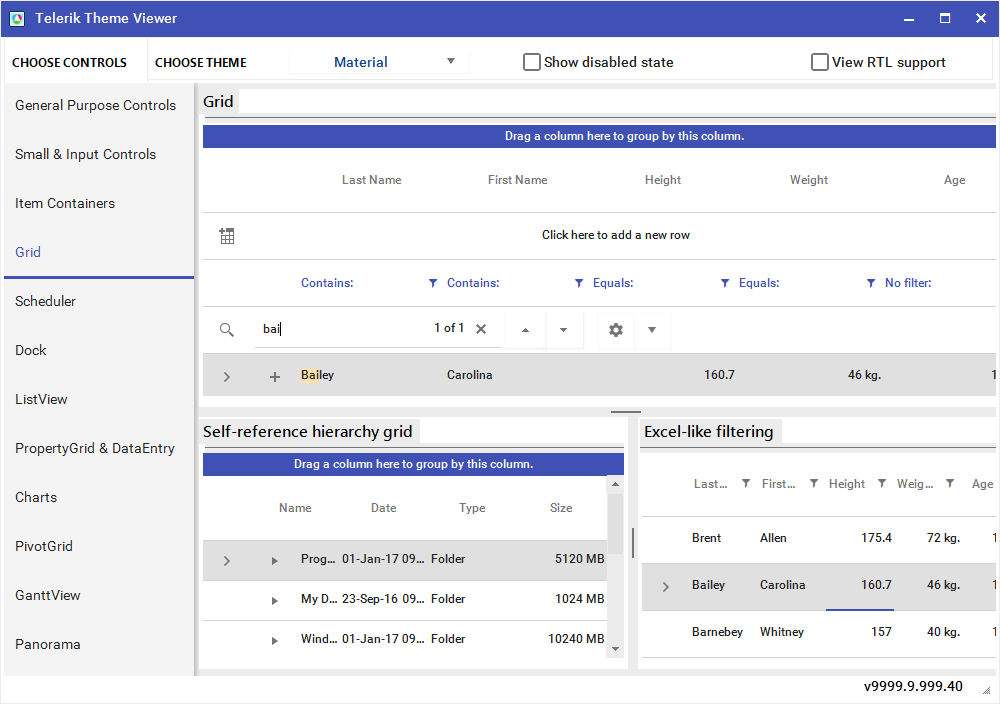Open Height column filter funnel in Excel-like grid
The image size is (1000, 704).
[881, 483]
